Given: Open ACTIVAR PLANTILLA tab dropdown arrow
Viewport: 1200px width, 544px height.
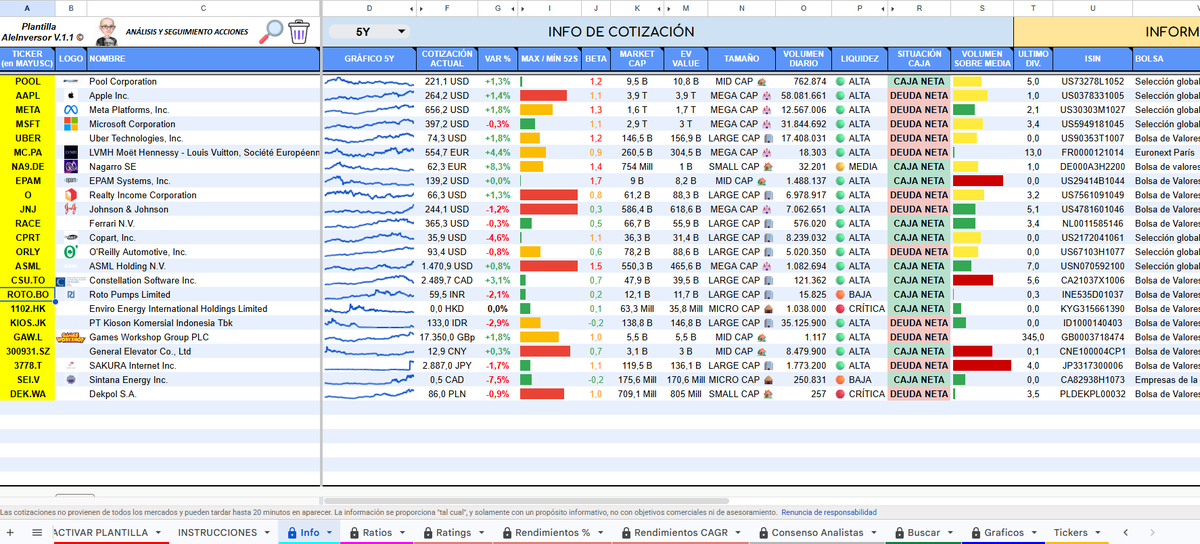Looking at the screenshot, I should tap(156, 533).
